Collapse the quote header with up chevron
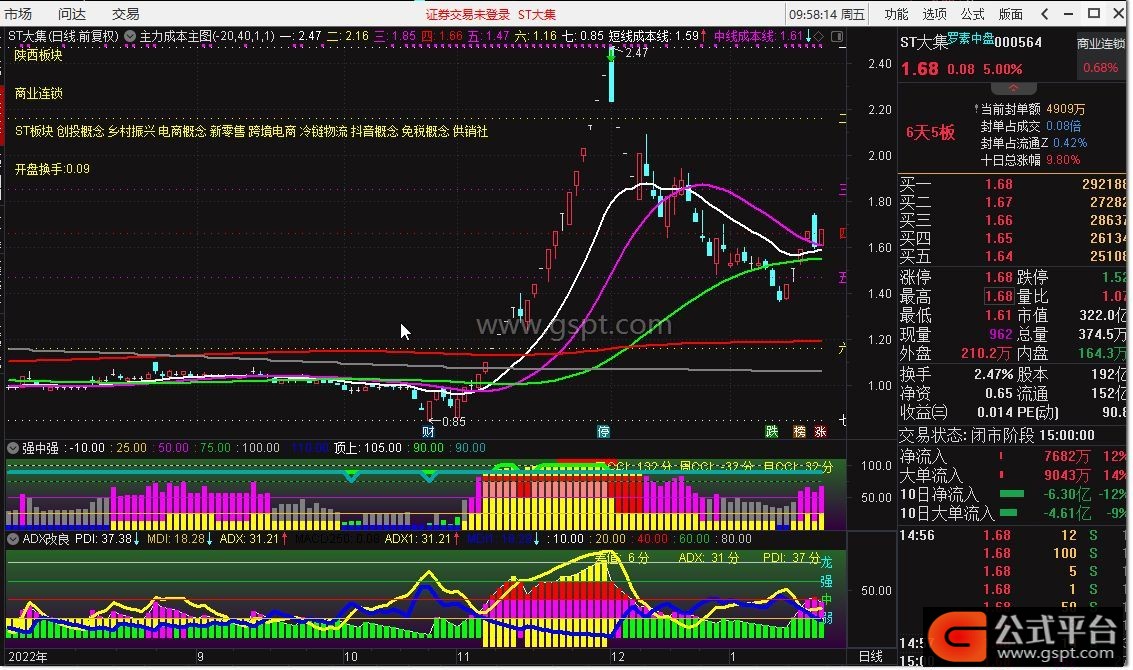Image resolution: width=1133 pixels, height=670 pixels. click(1013, 88)
